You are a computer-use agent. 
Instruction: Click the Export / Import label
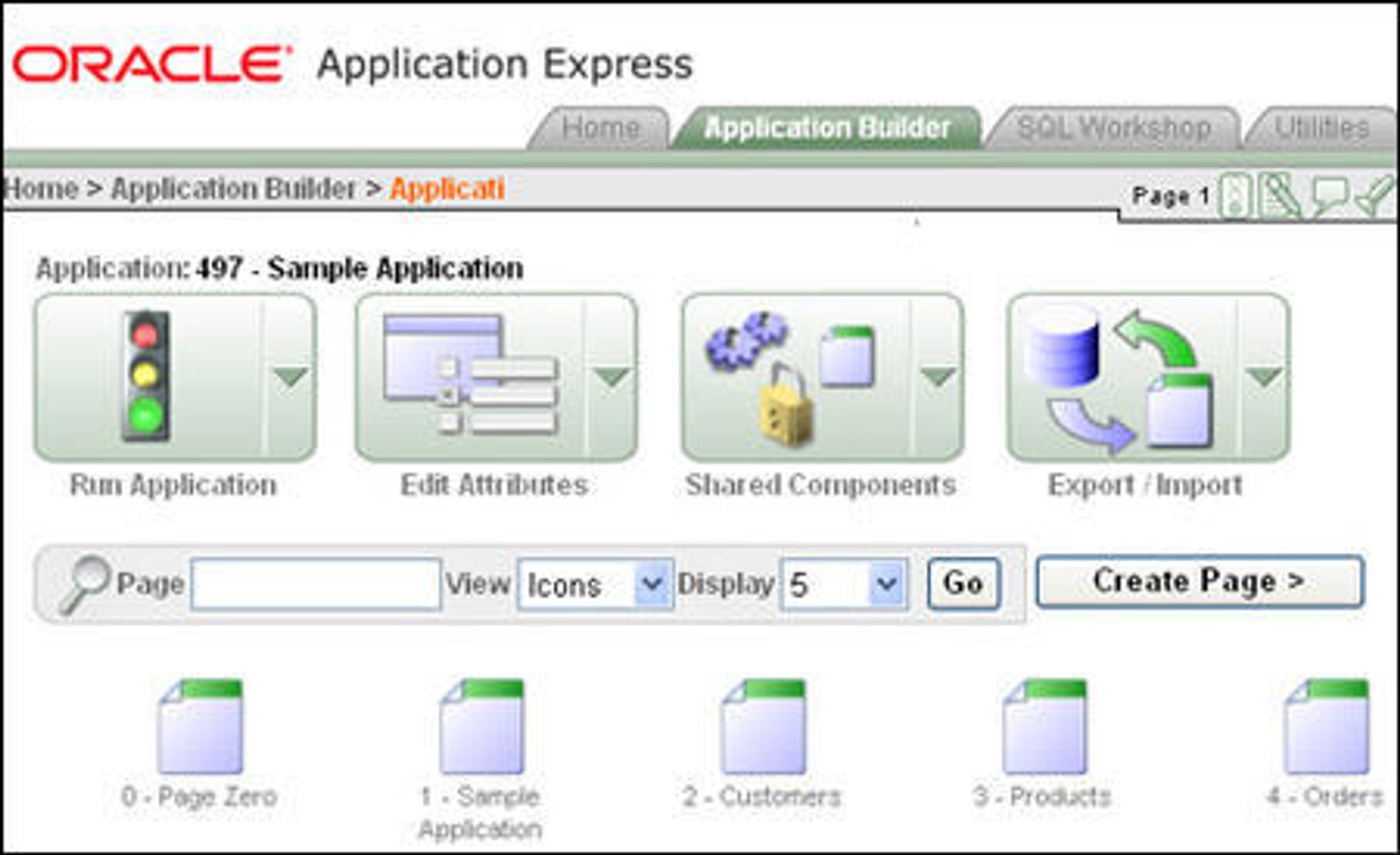(1145, 485)
